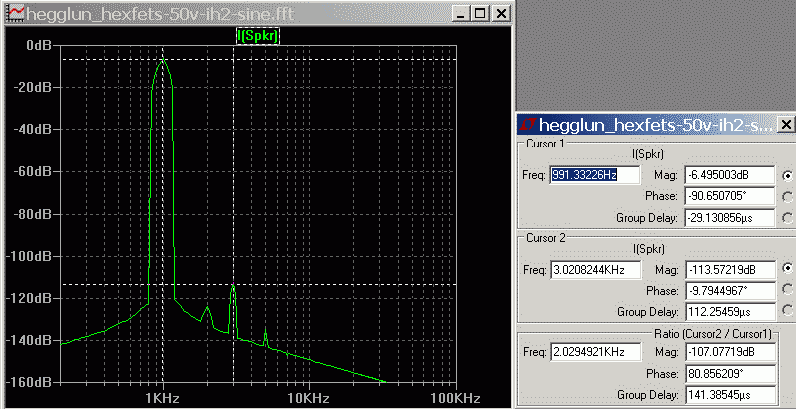This screenshot has height=409, width=796.
Task: Click Cursor 2 Phase field -9.7944967°
Action: pos(731,291)
